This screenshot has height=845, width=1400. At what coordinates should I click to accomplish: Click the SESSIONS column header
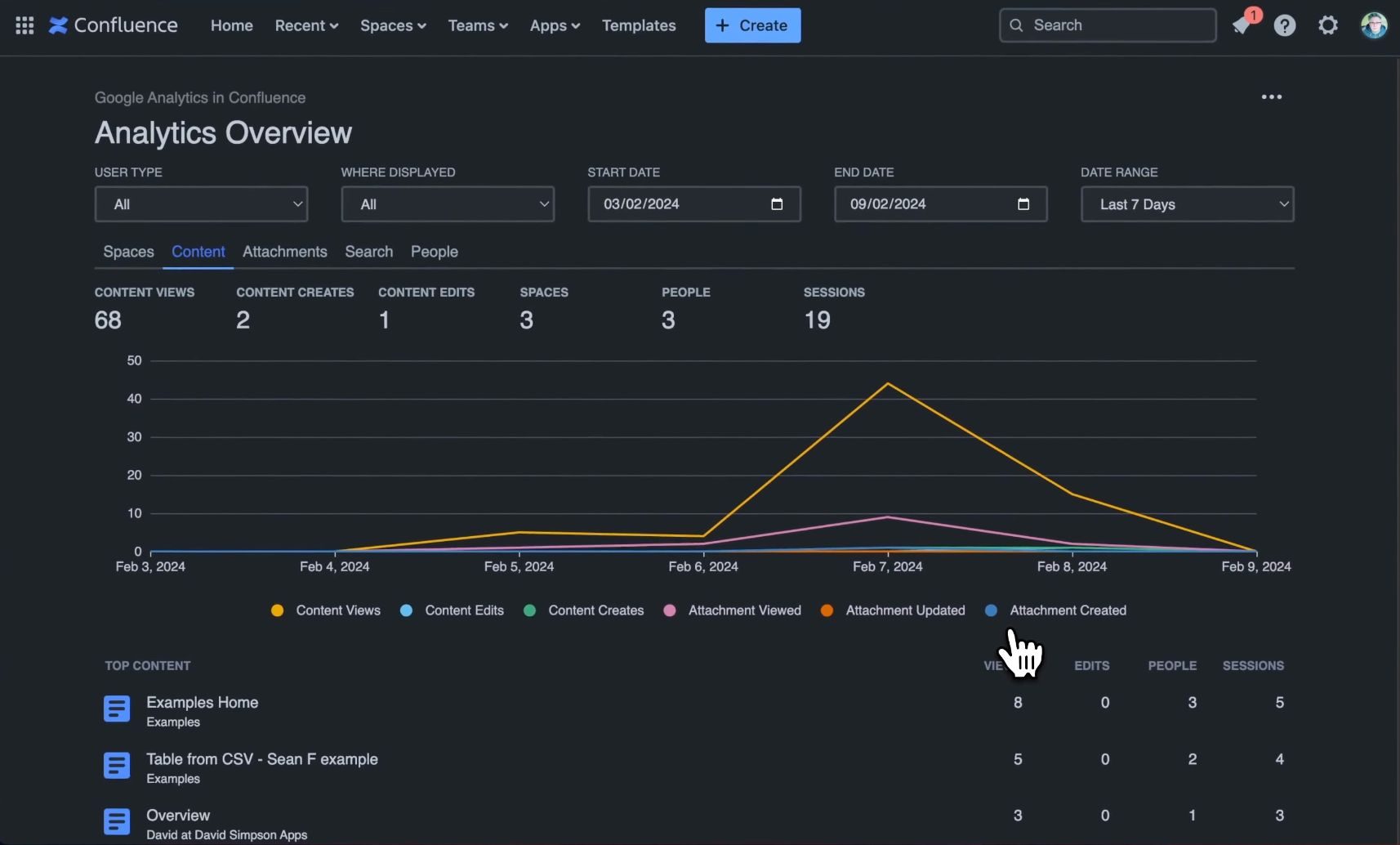point(1253,666)
